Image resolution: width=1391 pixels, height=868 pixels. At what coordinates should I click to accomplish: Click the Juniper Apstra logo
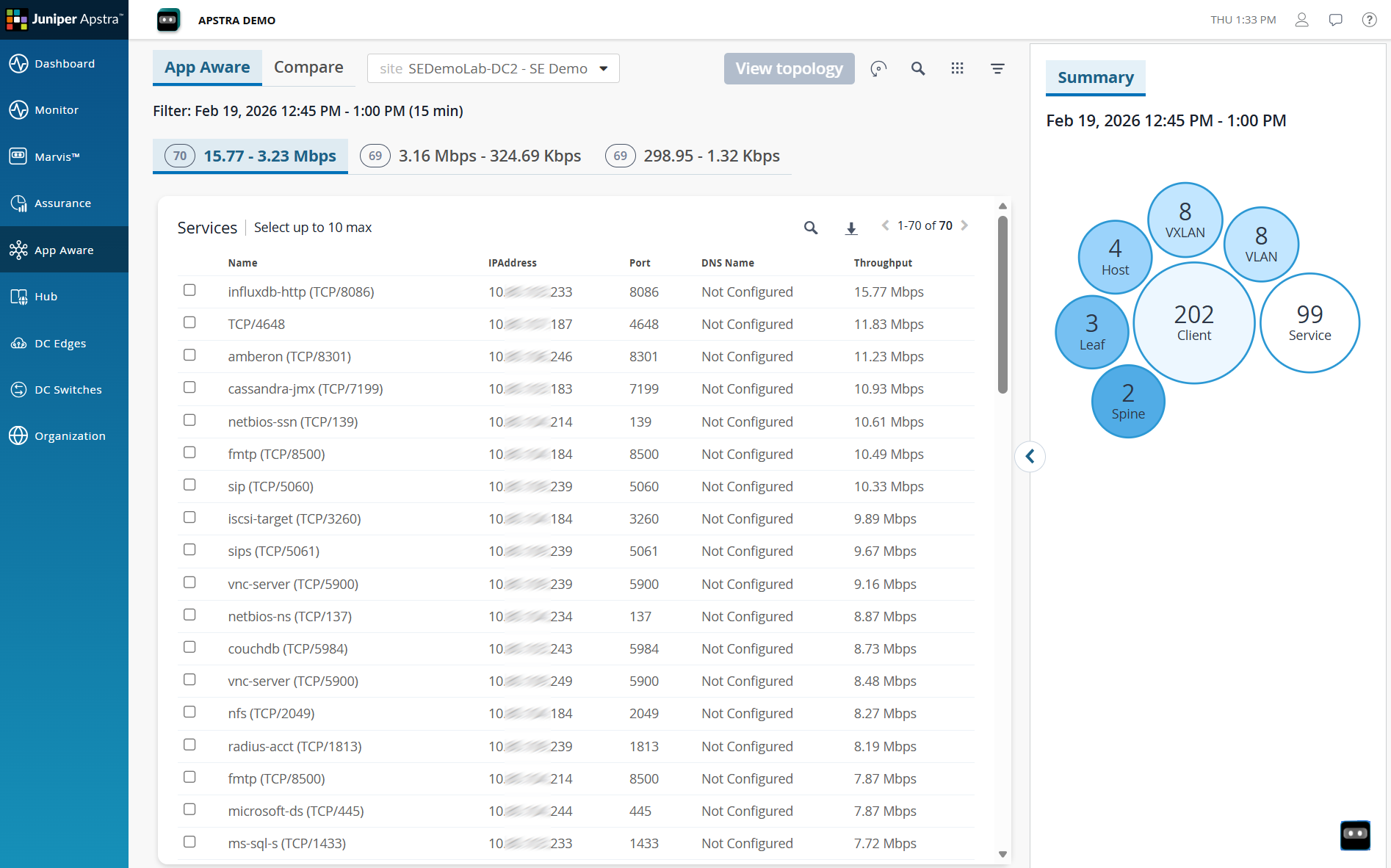64,19
